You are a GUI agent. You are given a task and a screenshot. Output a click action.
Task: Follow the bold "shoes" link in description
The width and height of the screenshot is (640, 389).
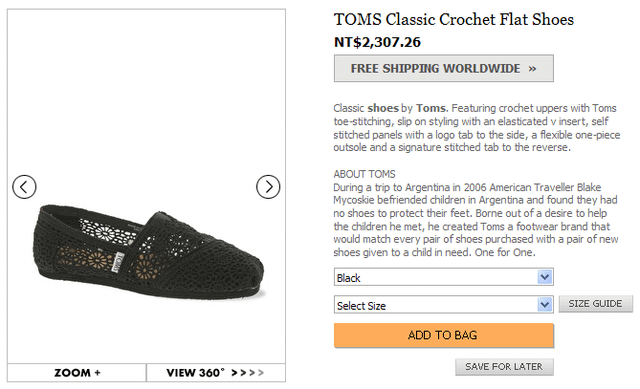point(383,108)
